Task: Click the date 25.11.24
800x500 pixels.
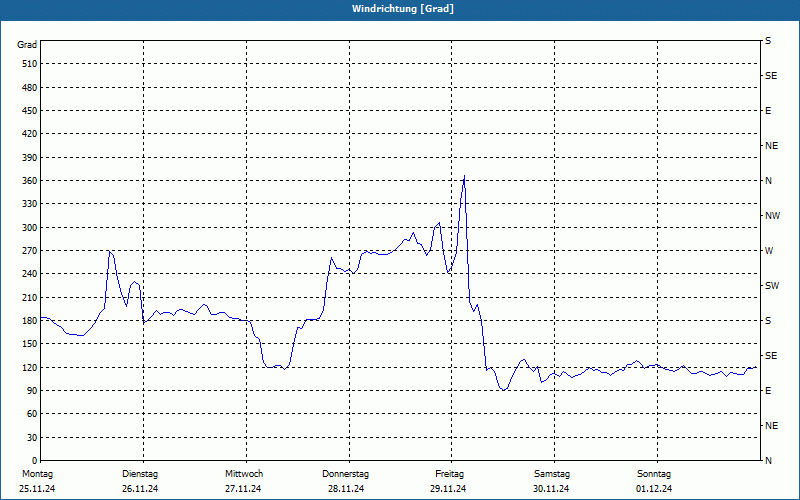Action: tap(37, 489)
